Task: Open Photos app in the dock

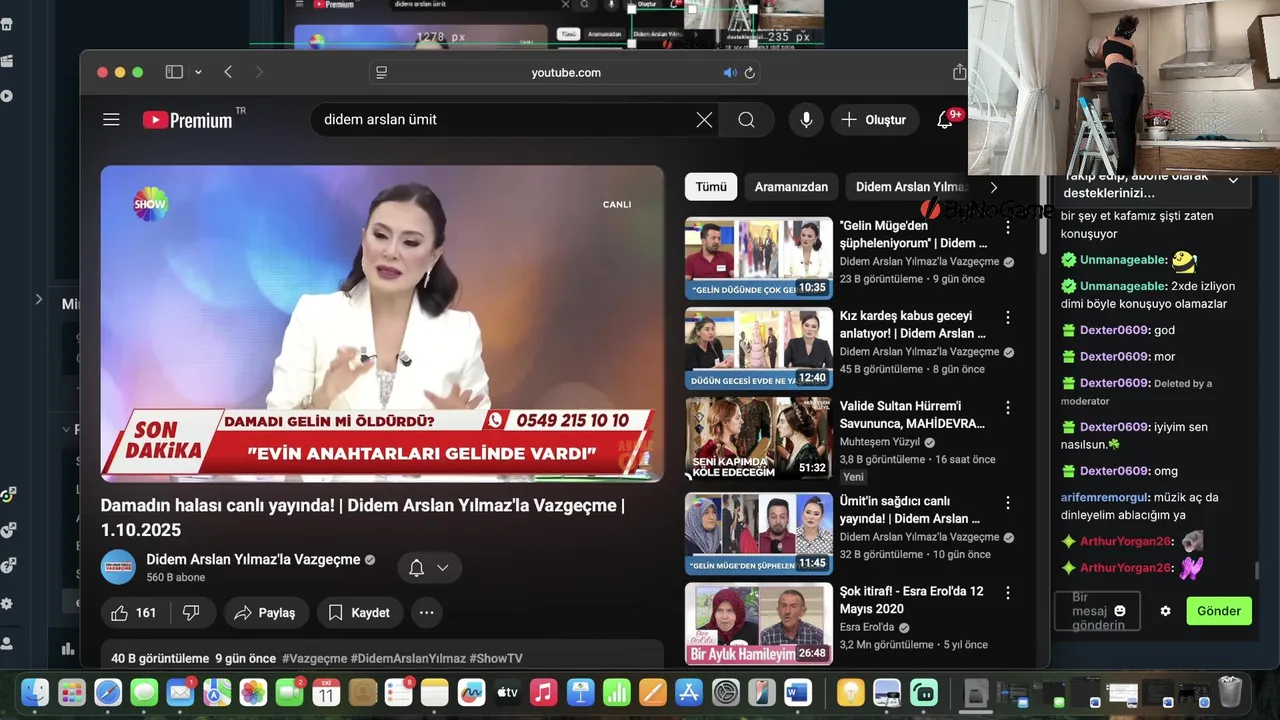Action: click(253, 692)
